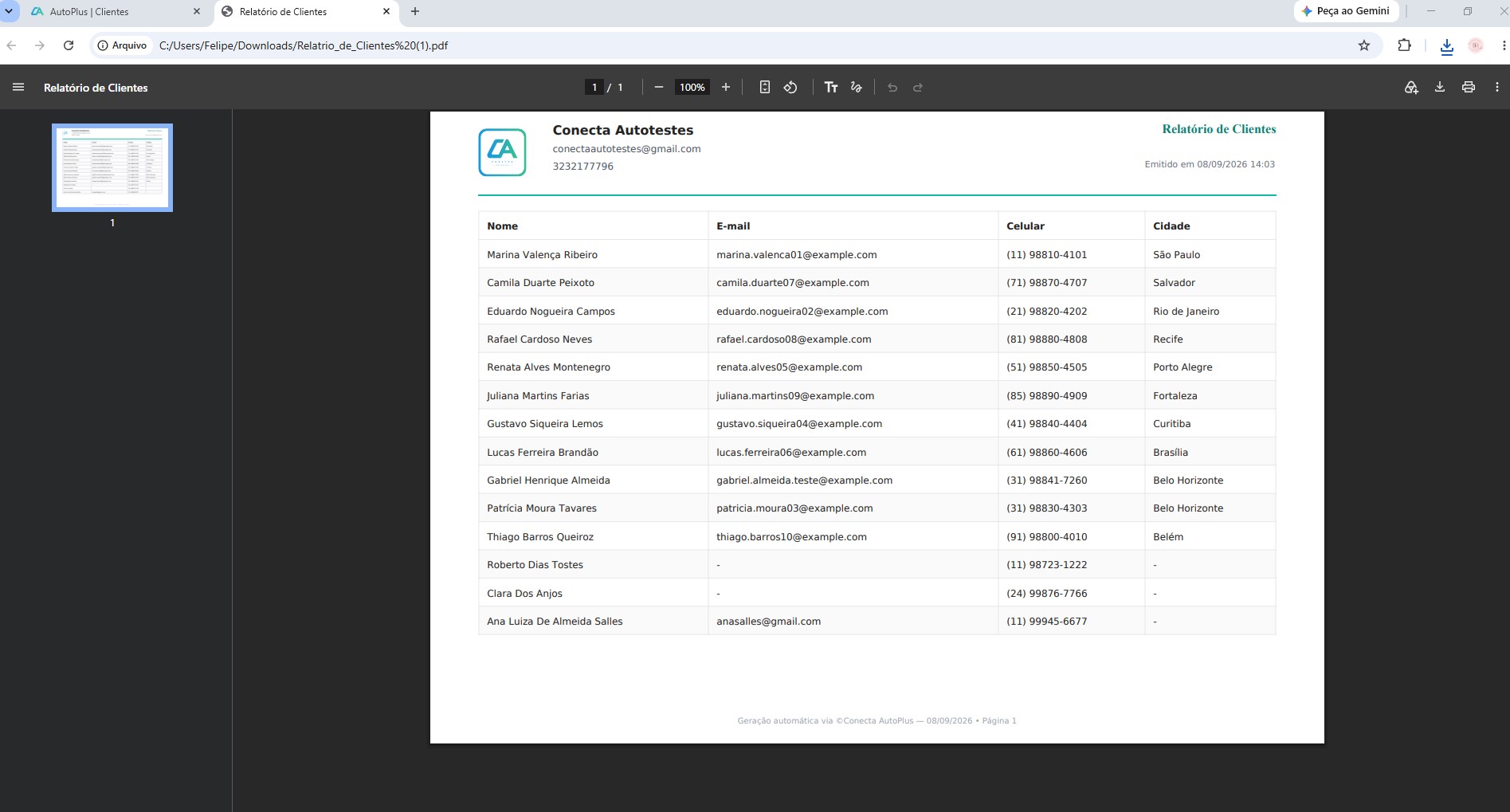Image resolution: width=1510 pixels, height=812 pixels.
Task: Close the Relatório de Clientes tab
Action: [x=386, y=12]
